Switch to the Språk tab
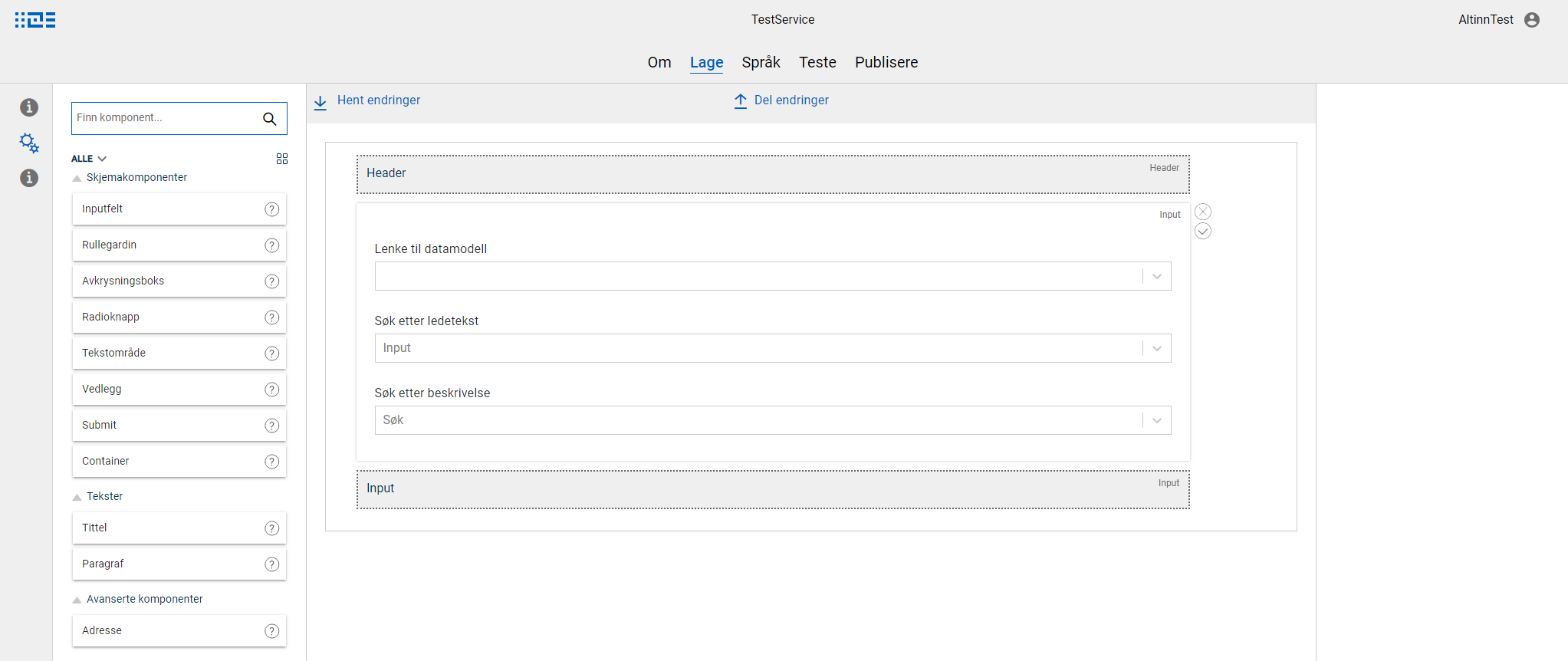This screenshot has height=661, width=1568. 761,62
